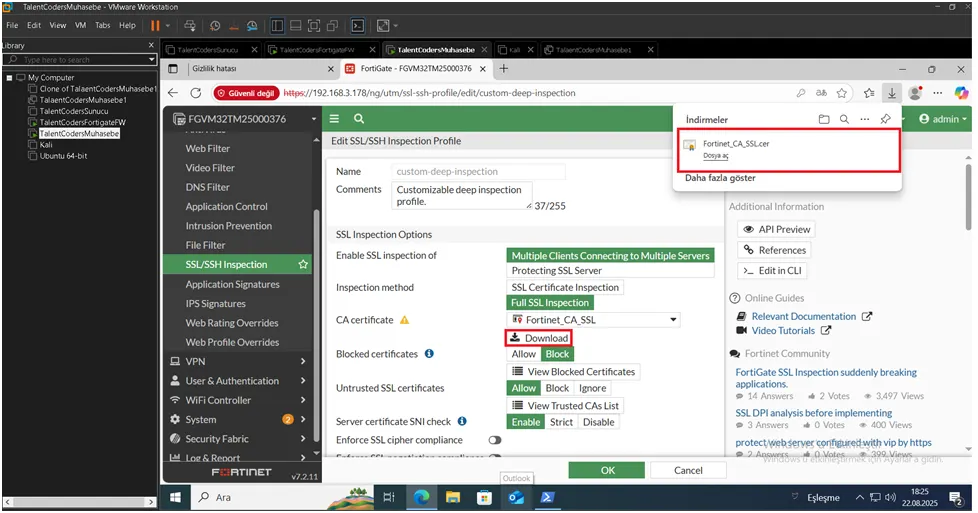The height and width of the screenshot is (513, 978).
Task: Set SNI check to Strict
Action: (x=561, y=423)
